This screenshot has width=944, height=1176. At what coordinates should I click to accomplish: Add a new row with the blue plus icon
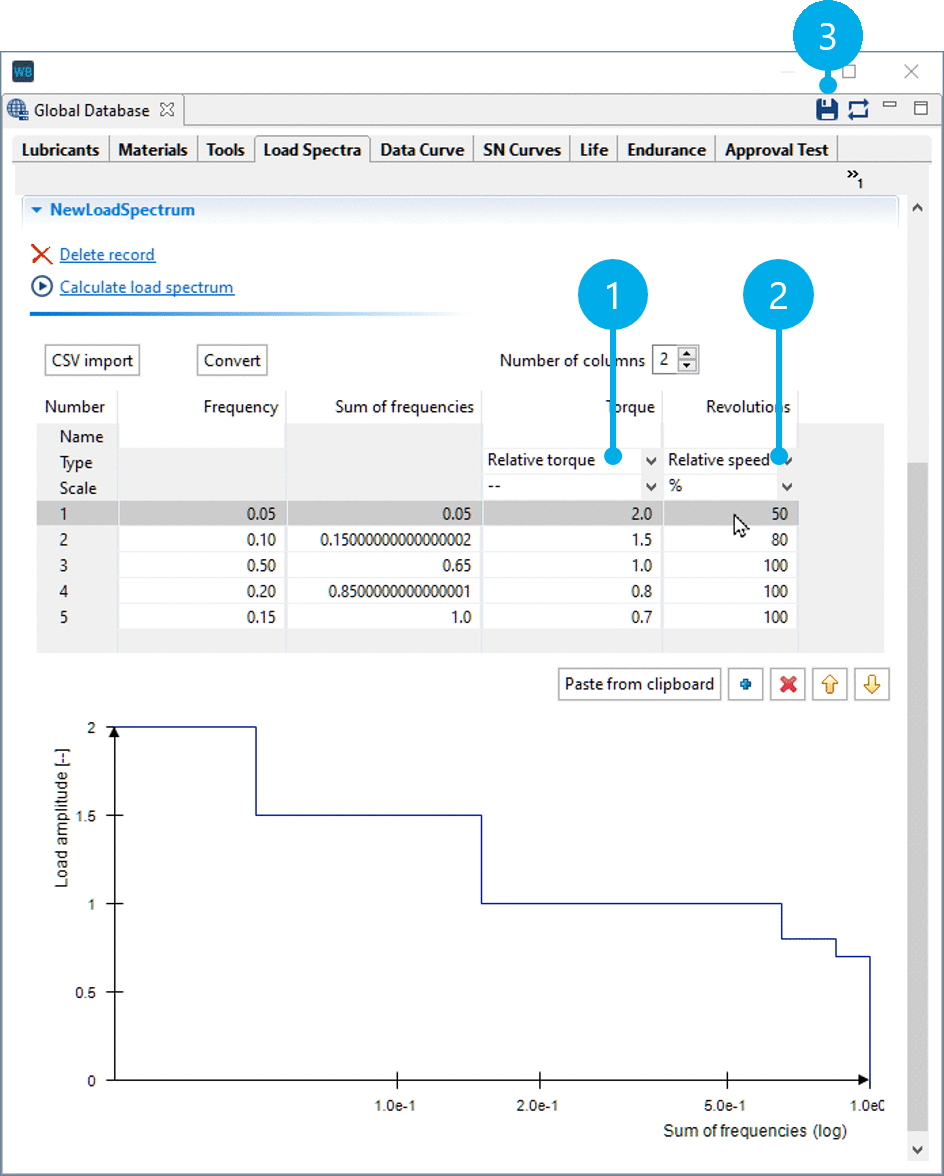pos(745,684)
